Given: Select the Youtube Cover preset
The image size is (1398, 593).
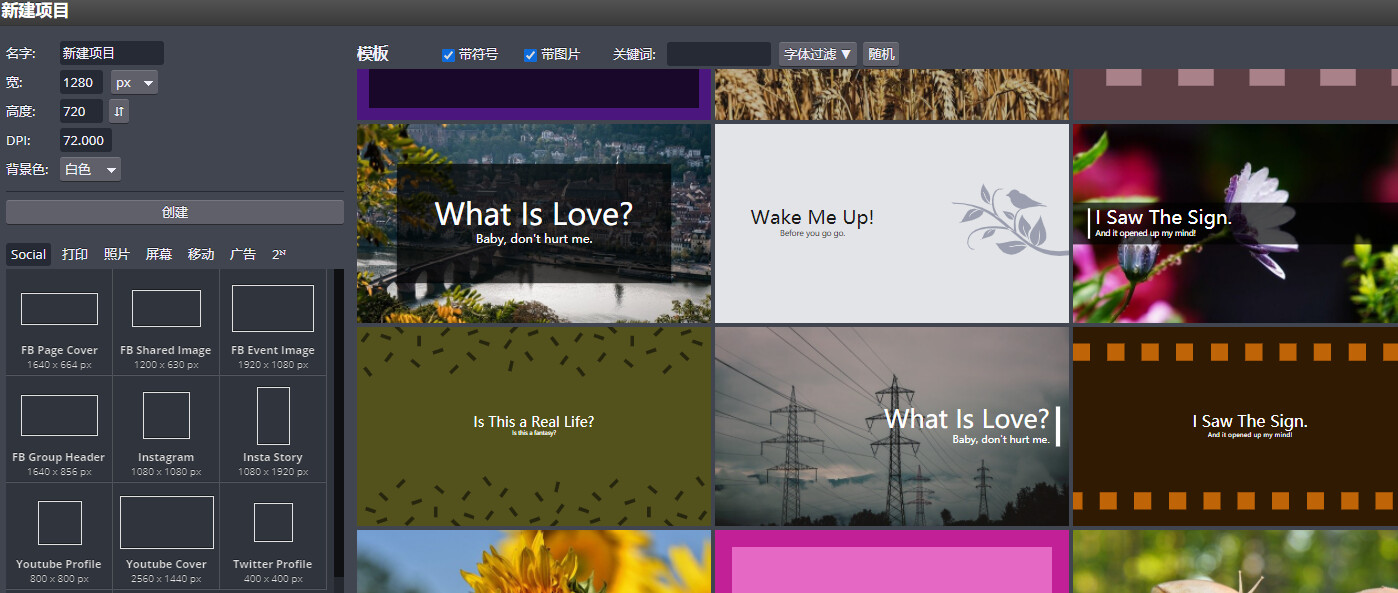Looking at the screenshot, I should point(166,537).
